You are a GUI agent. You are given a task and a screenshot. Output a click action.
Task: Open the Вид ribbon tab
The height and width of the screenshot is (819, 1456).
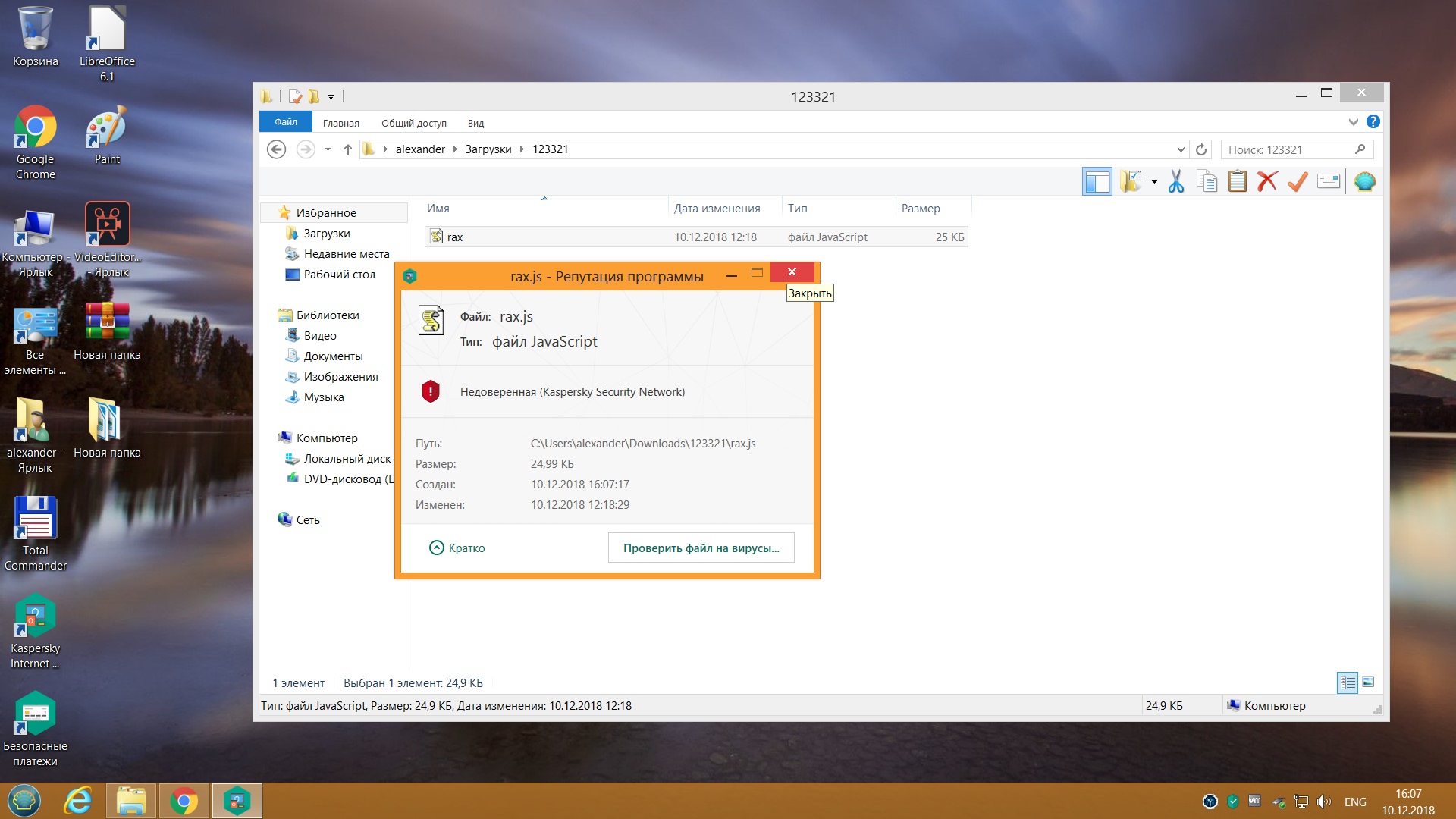(475, 123)
